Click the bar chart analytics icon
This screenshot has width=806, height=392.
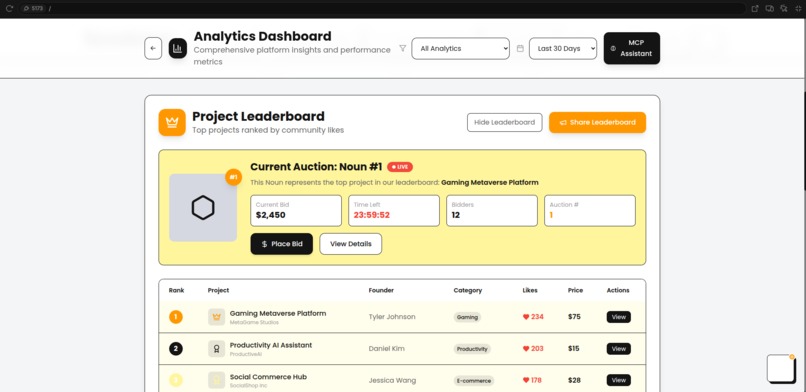pyautogui.click(x=178, y=48)
